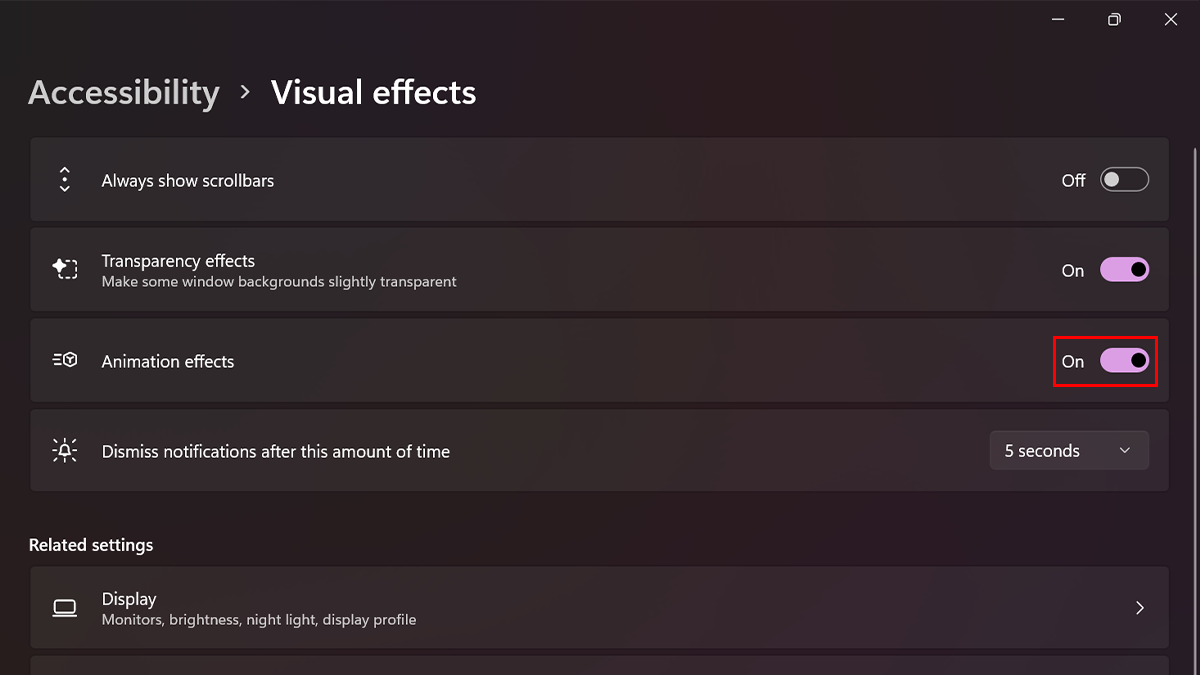Click the down arrow in the 5 seconds box

(x=1125, y=451)
